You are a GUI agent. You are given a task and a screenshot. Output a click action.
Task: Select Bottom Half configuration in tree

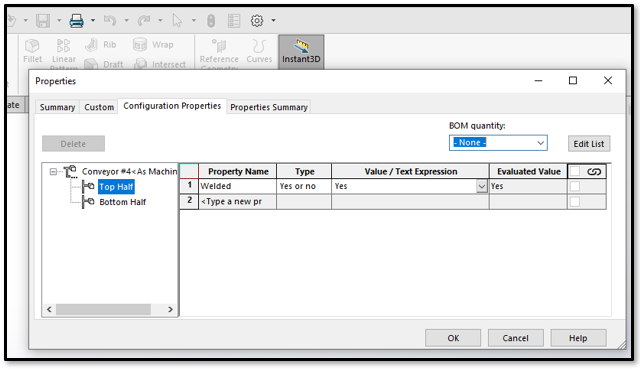point(122,202)
